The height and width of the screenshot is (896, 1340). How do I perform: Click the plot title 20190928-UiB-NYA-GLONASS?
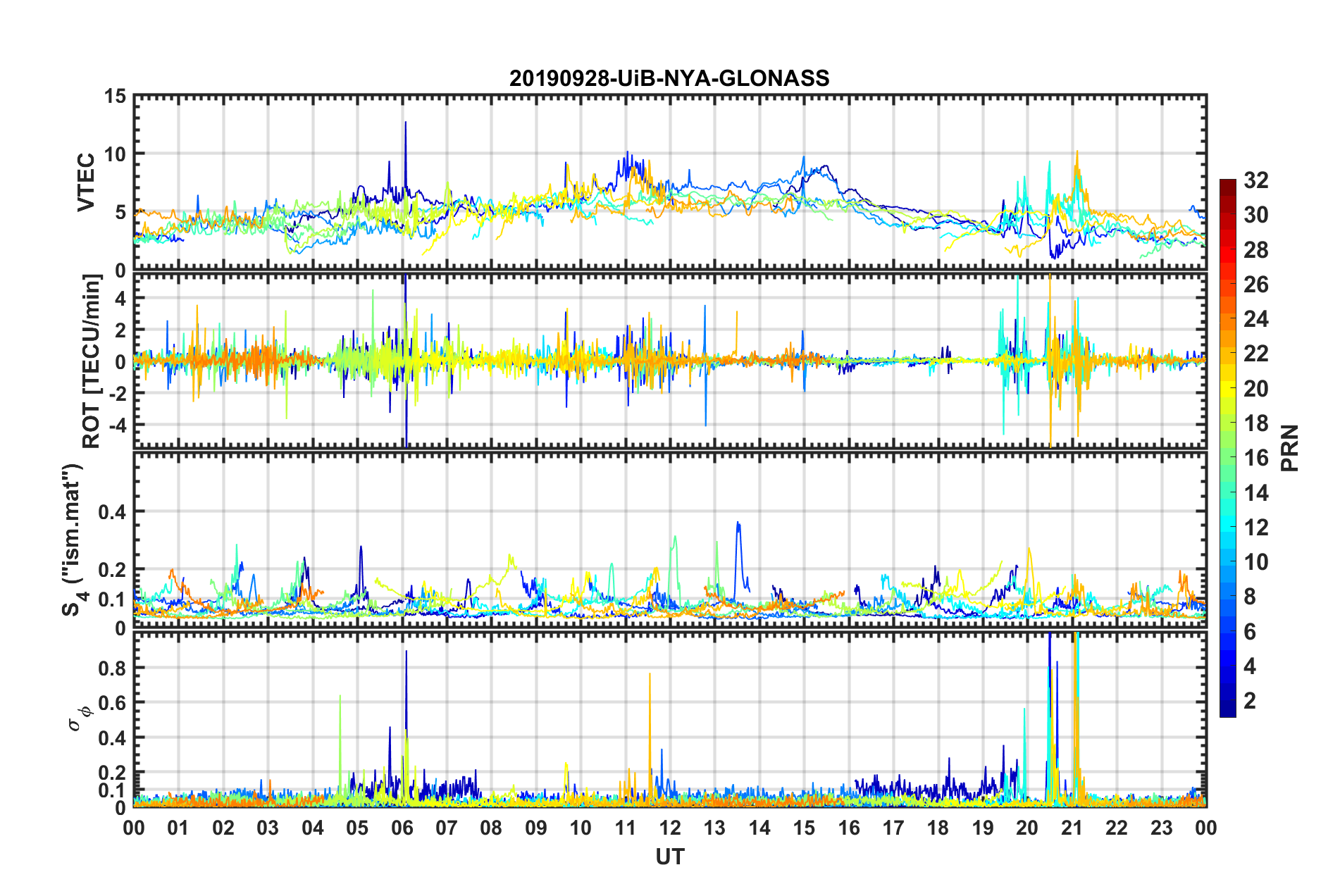[669, 78]
